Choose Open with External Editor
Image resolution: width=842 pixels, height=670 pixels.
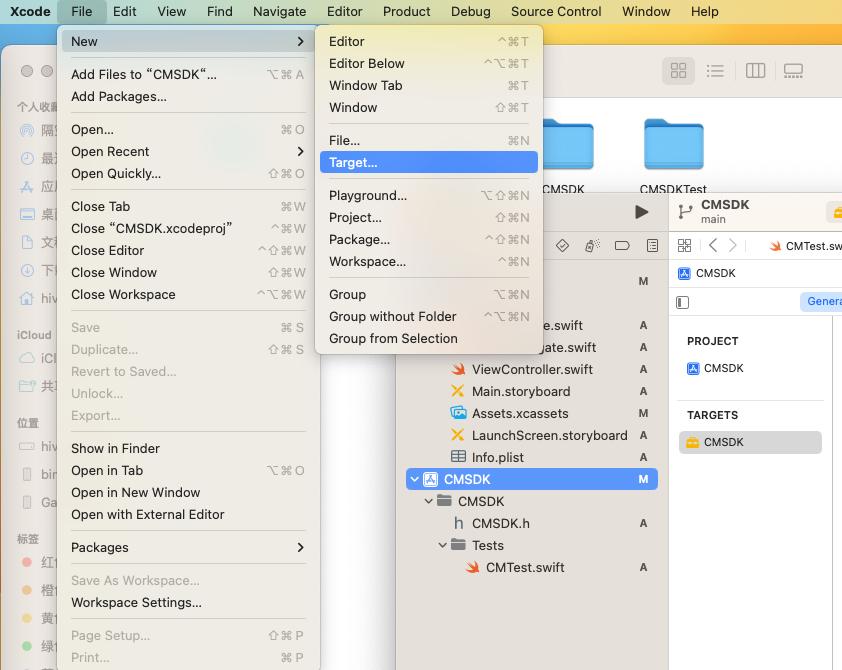point(188,514)
